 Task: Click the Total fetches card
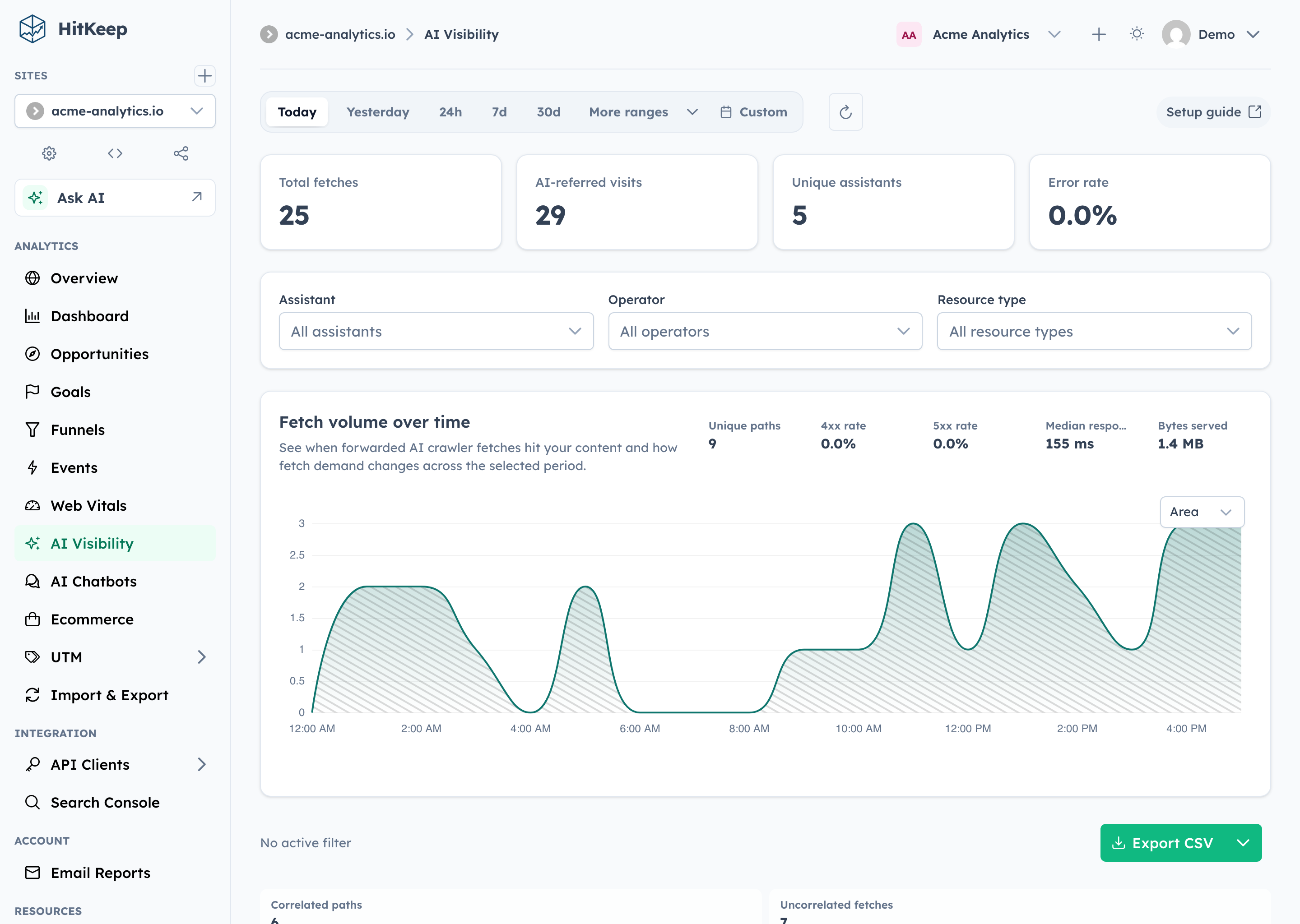(x=380, y=202)
